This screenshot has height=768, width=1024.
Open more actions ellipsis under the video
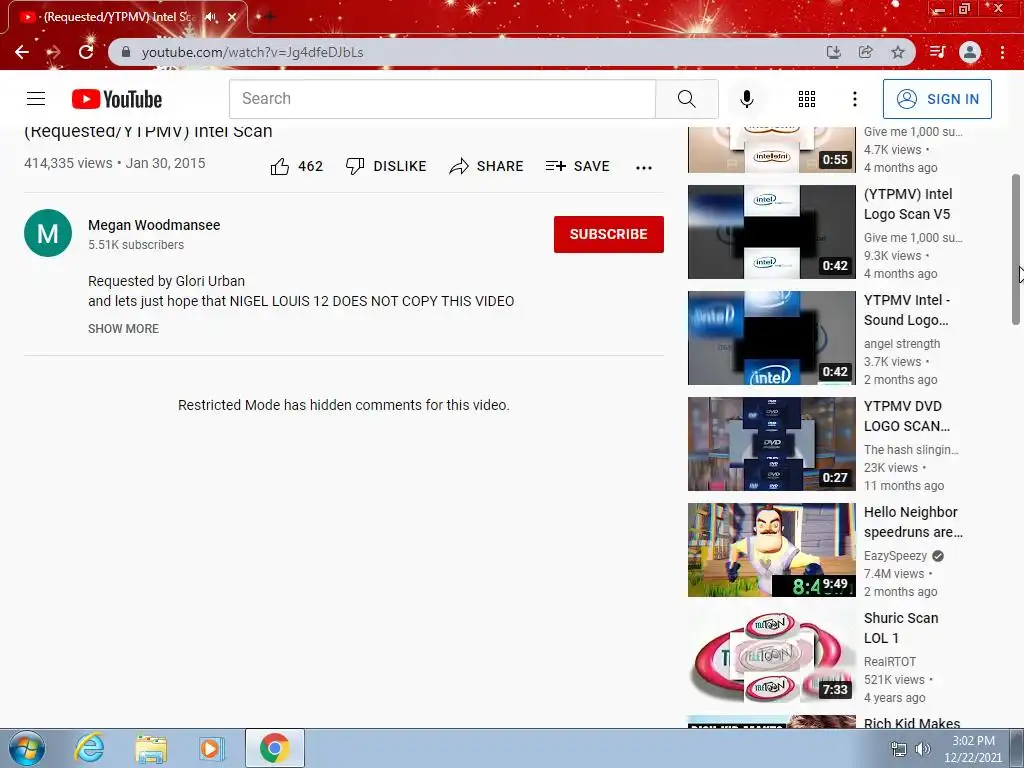tap(644, 168)
